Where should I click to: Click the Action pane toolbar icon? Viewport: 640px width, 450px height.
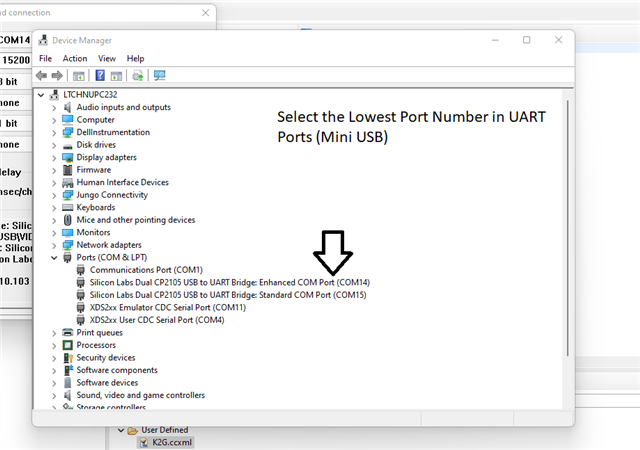tap(116, 76)
